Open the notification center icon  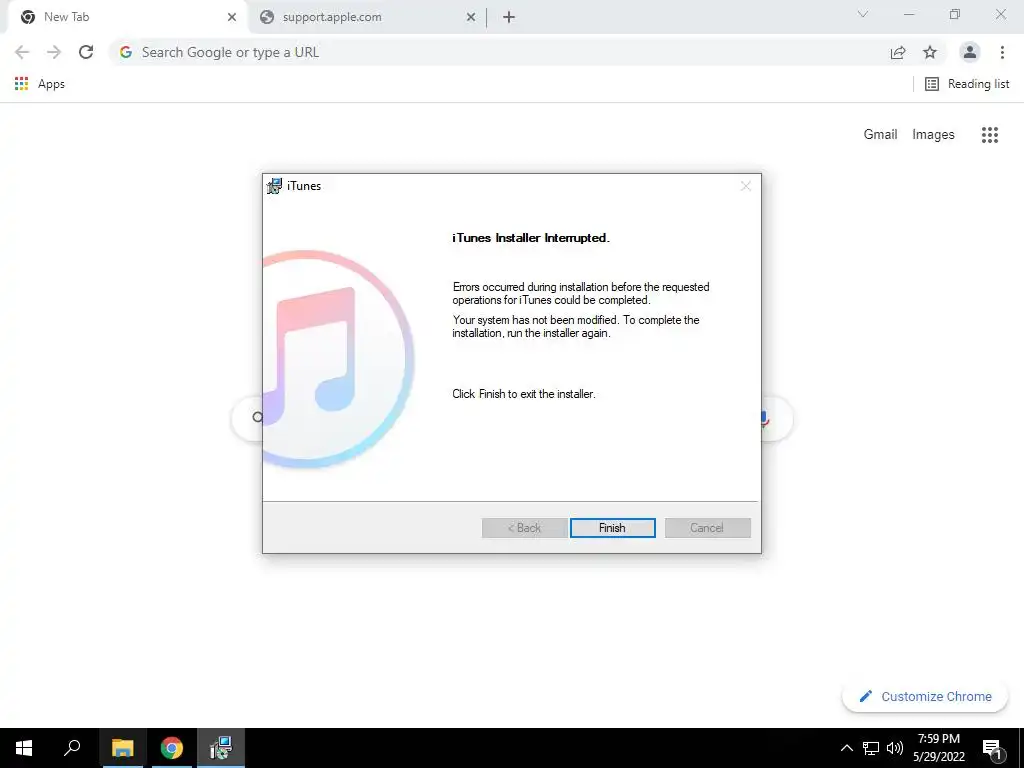[x=993, y=748]
